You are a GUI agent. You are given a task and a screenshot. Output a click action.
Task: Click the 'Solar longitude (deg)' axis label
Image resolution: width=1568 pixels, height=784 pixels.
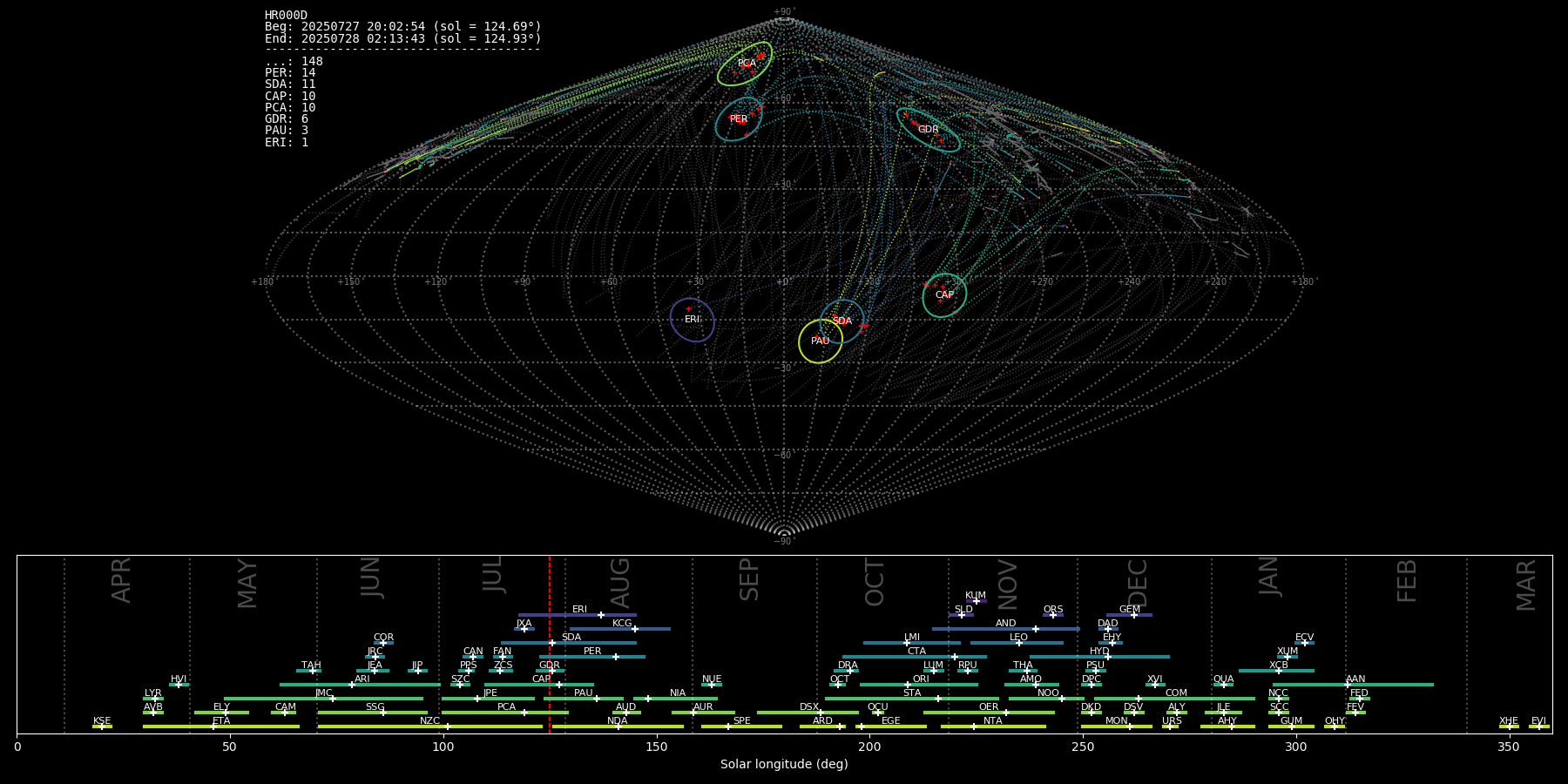tap(784, 765)
